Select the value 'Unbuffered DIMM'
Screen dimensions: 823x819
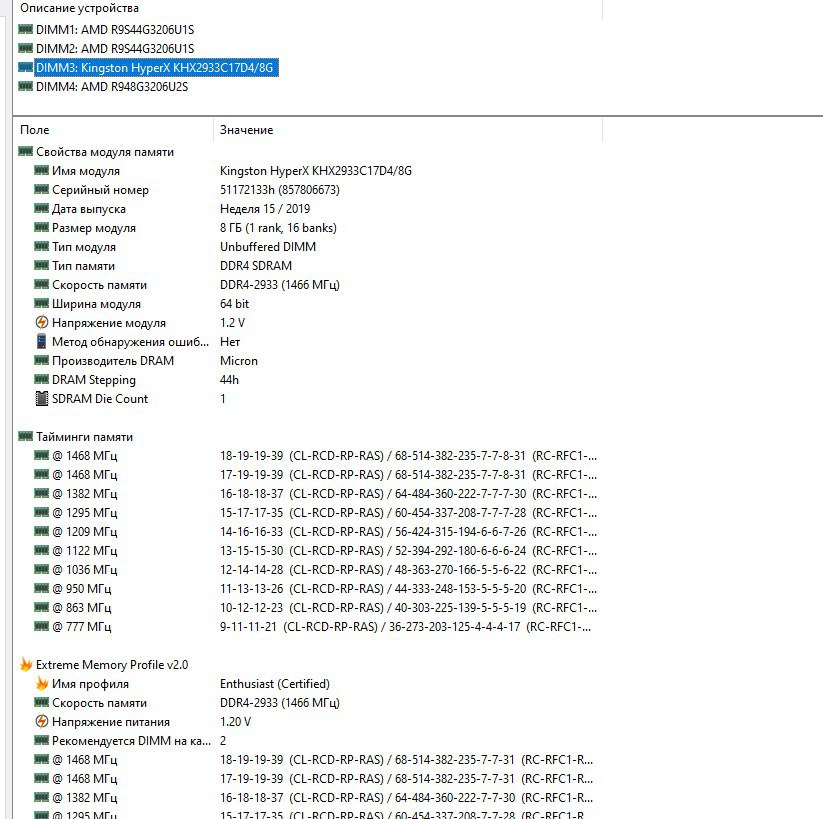(268, 247)
